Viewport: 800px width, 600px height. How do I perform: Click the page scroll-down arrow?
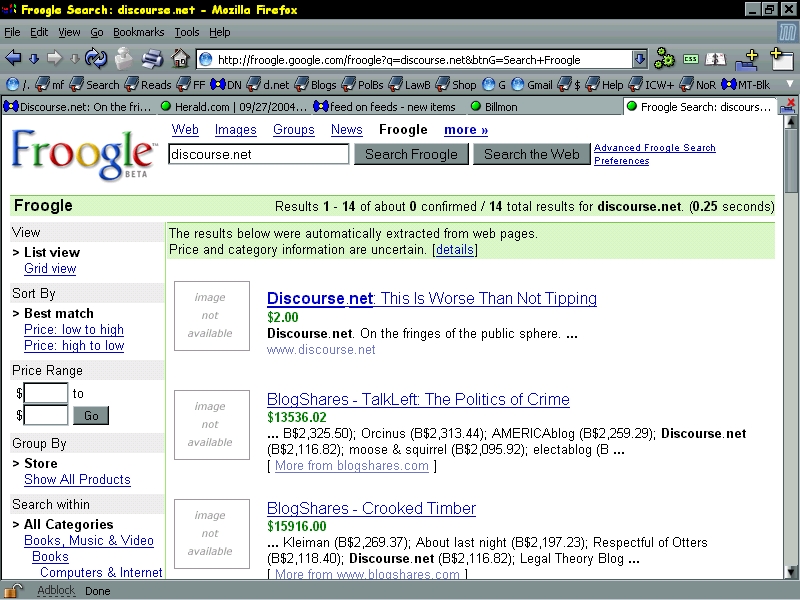tap(791, 571)
